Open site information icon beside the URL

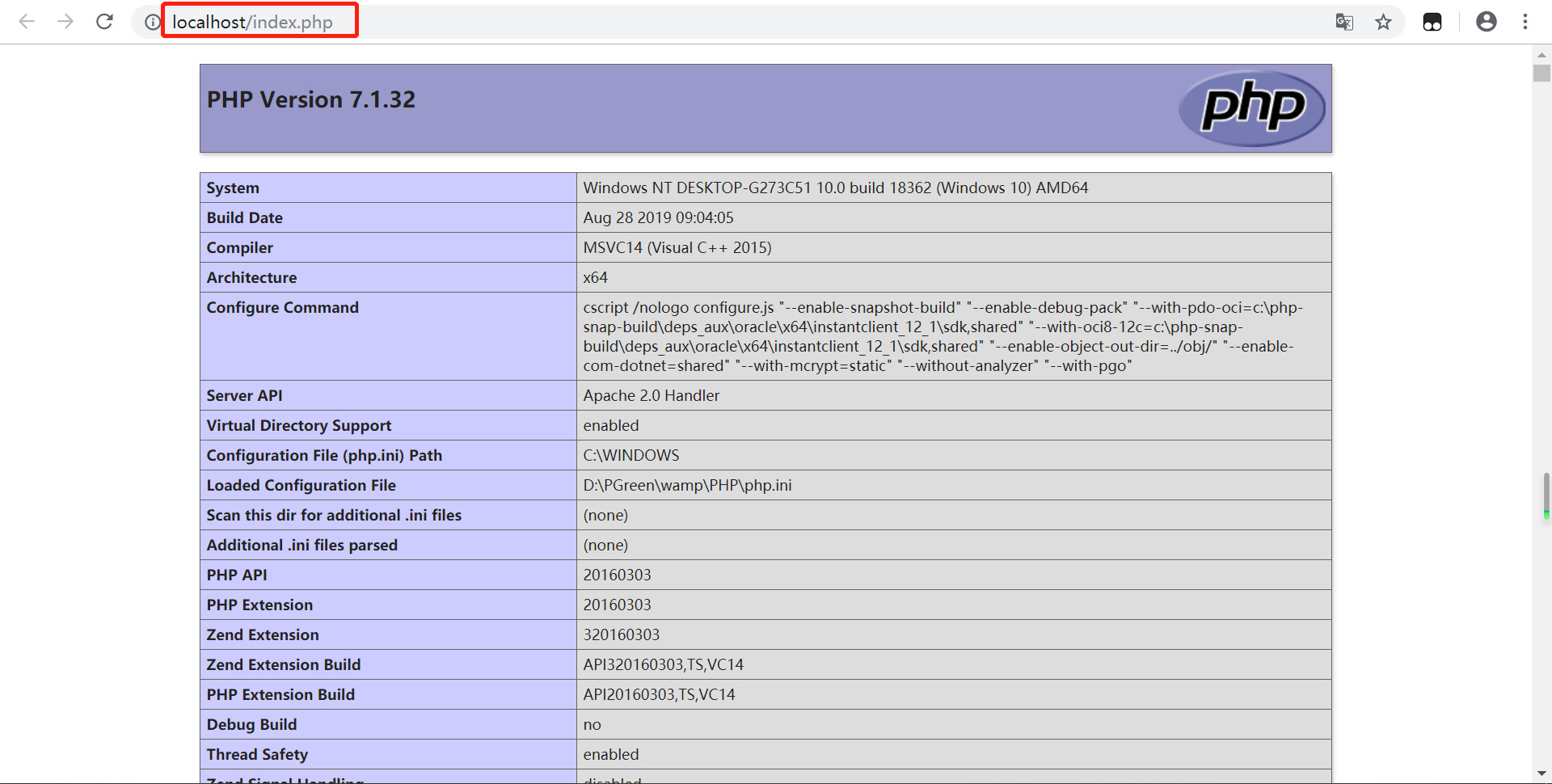point(152,22)
